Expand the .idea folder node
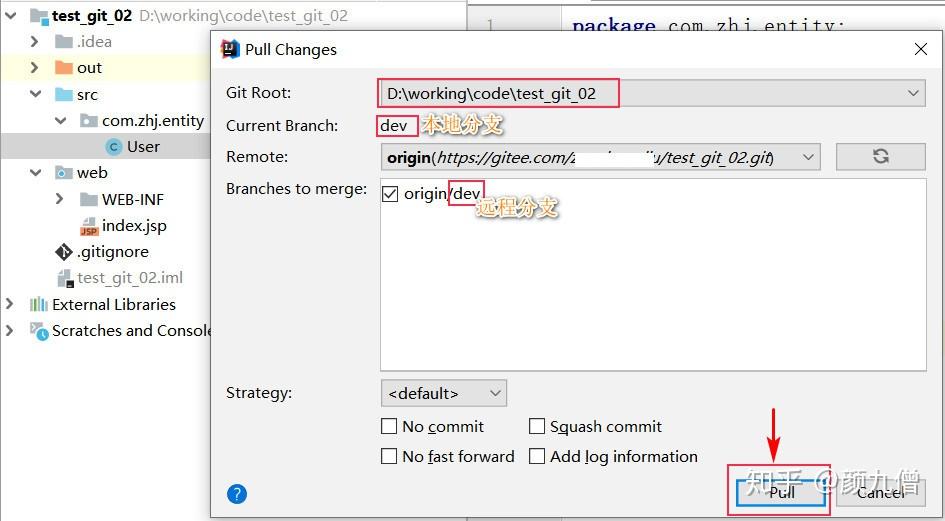Screen dimensions: 945x521 34,42
